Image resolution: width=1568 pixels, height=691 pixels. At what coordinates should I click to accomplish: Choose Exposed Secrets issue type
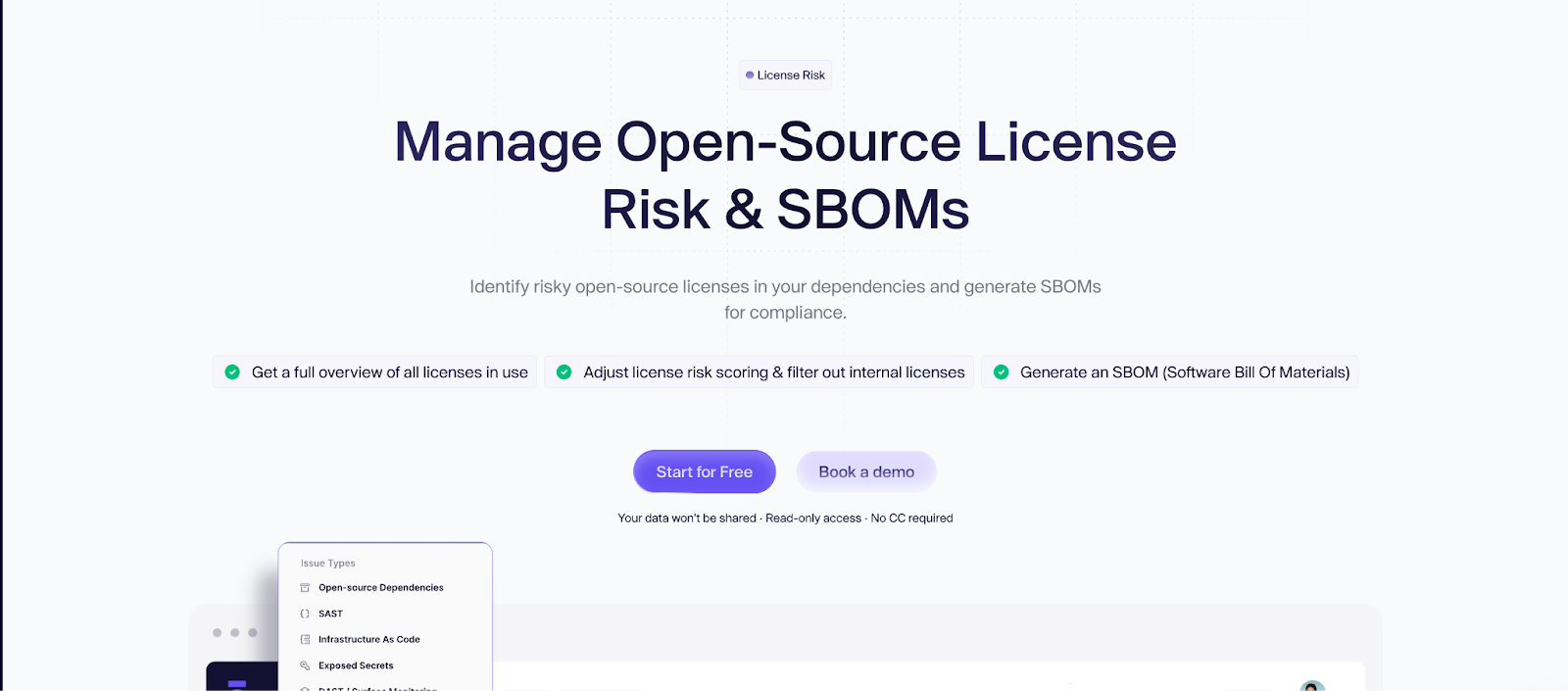(x=356, y=666)
